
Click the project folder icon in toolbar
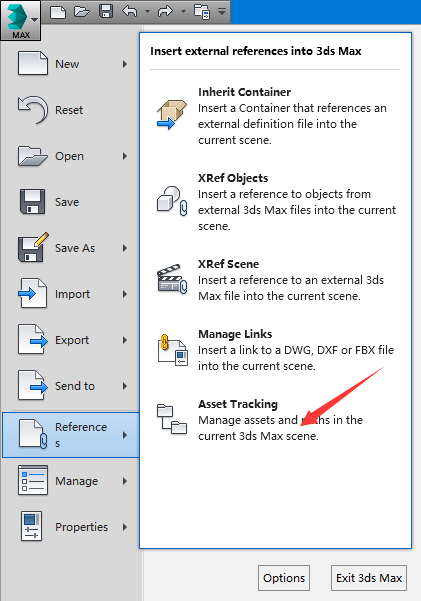(x=202, y=11)
